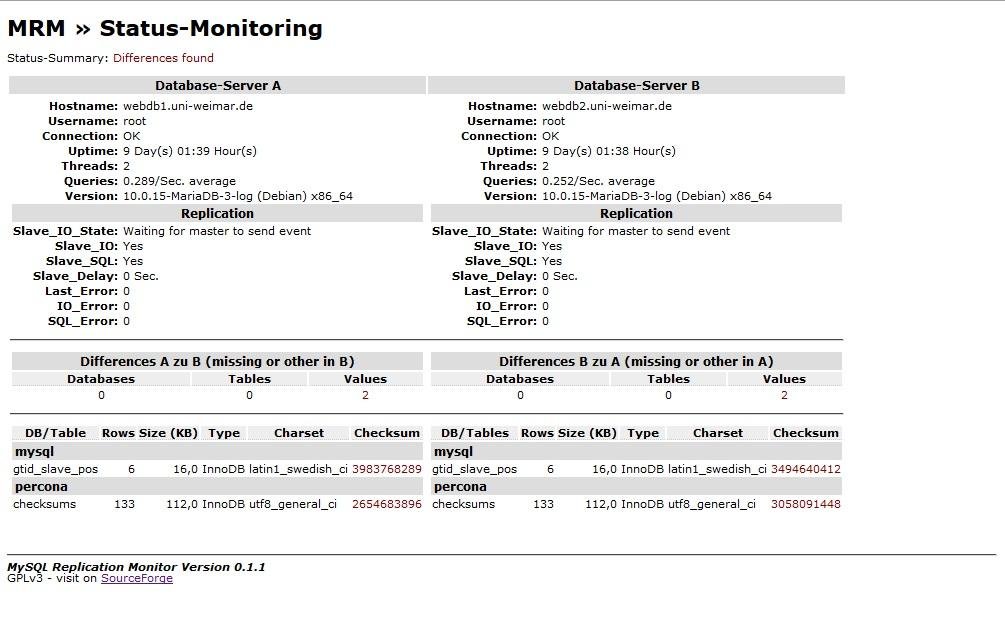1005x637 pixels.
Task: Click the Differences A zu B header
Action: pyautogui.click(x=217, y=361)
